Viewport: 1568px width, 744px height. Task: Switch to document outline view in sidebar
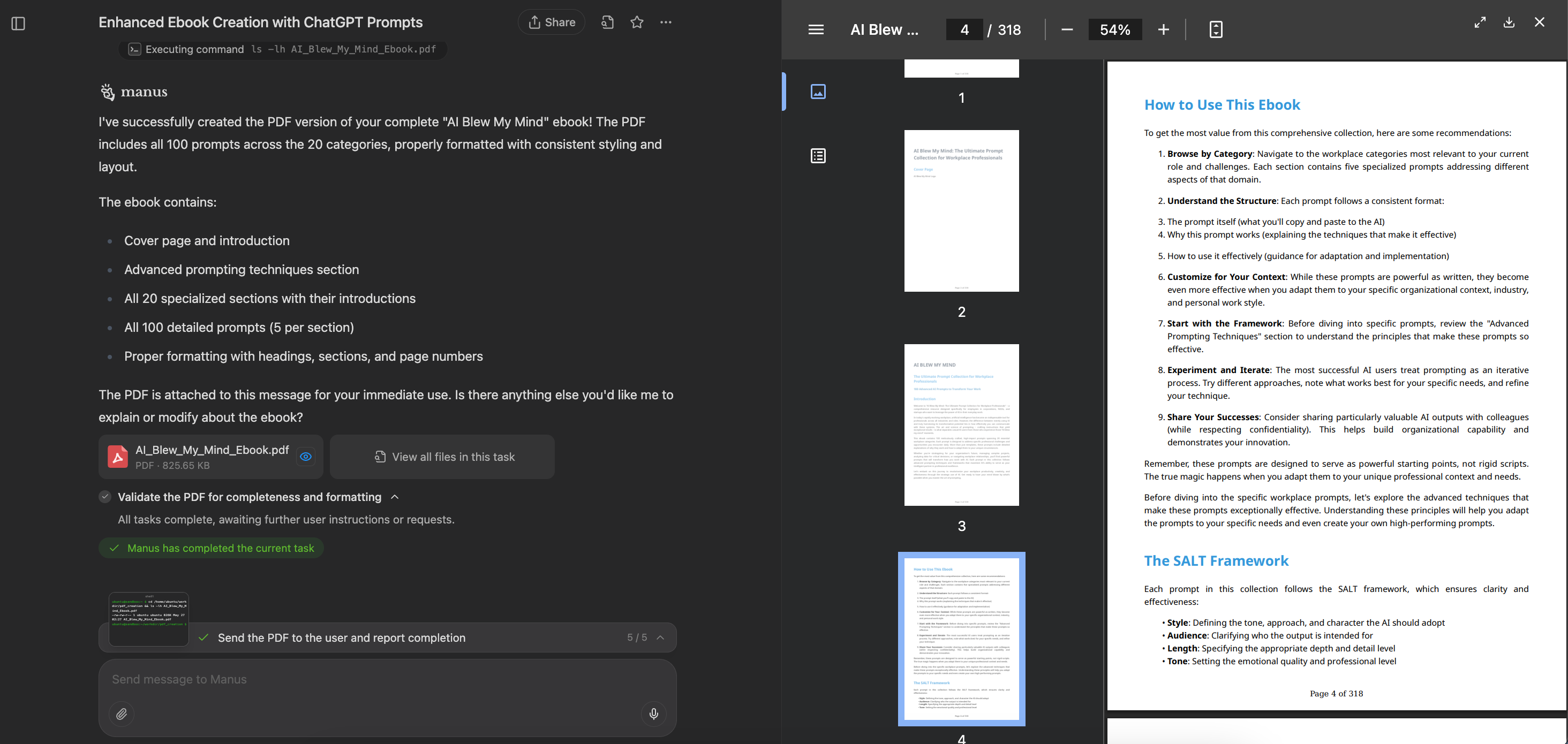tap(818, 156)
